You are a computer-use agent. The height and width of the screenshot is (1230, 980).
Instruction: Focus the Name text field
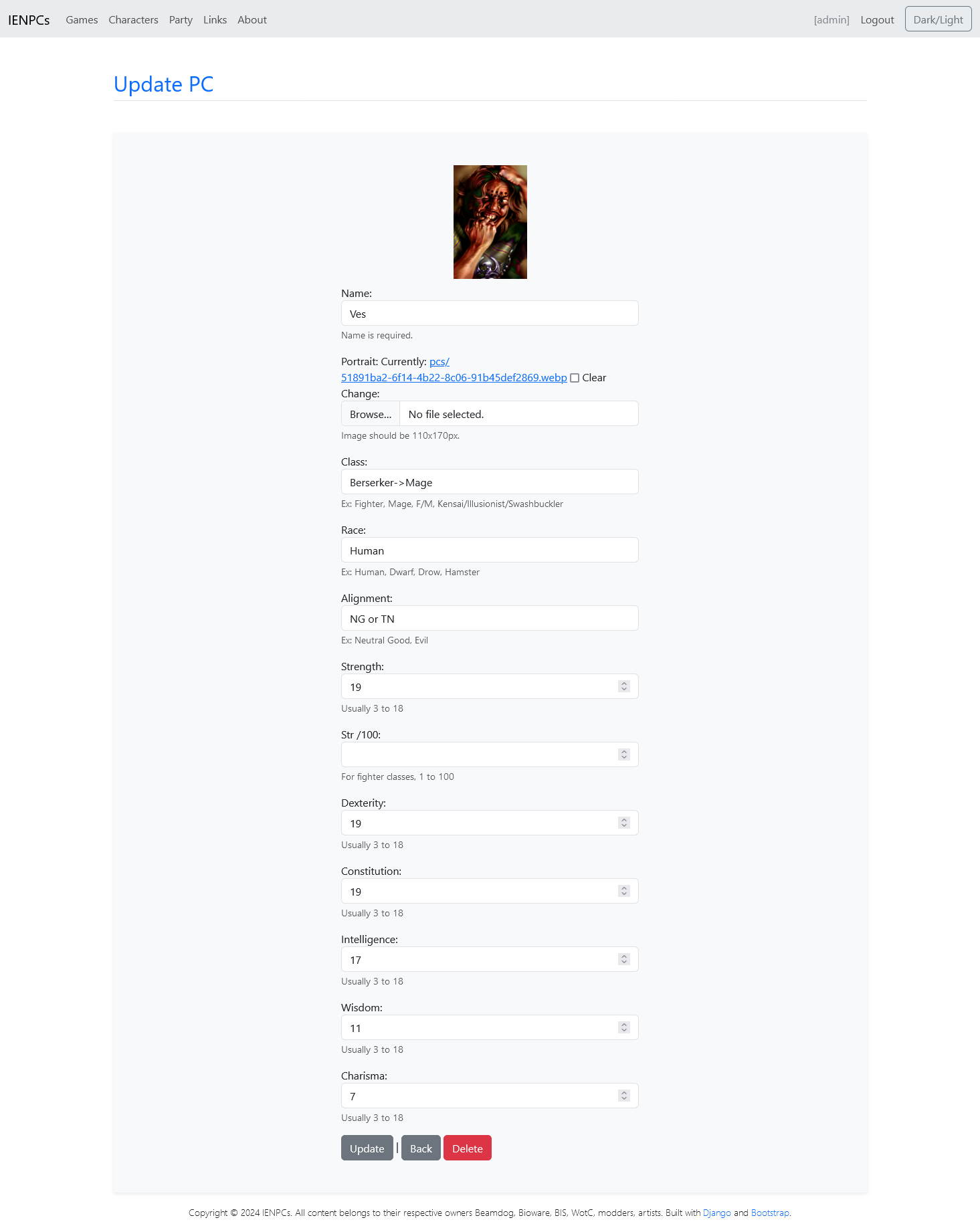click(490, 314)
